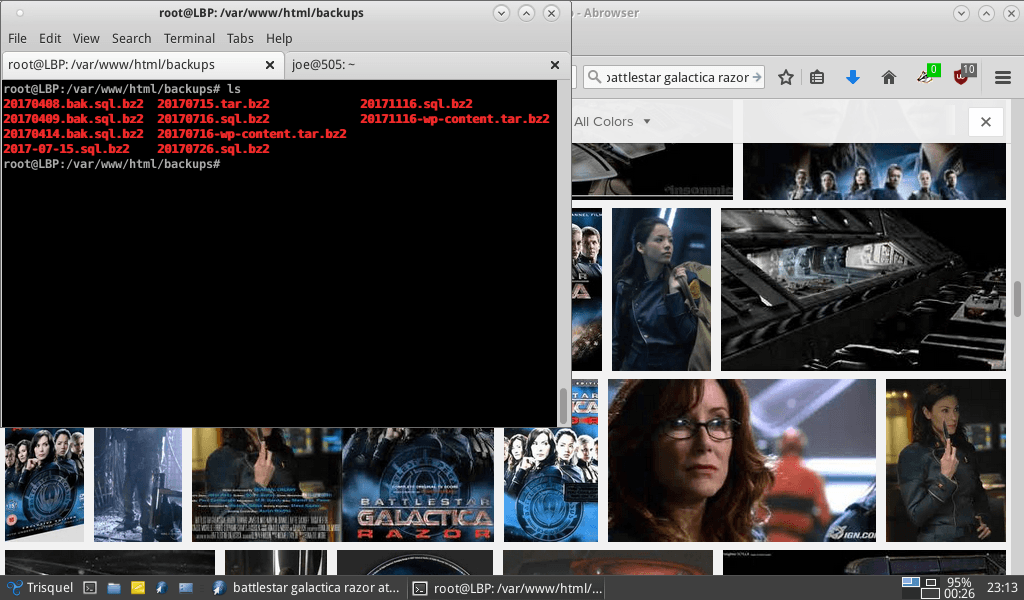Click 20170716-wp-content.tar.bz2 in terminal

coord(251,134)
